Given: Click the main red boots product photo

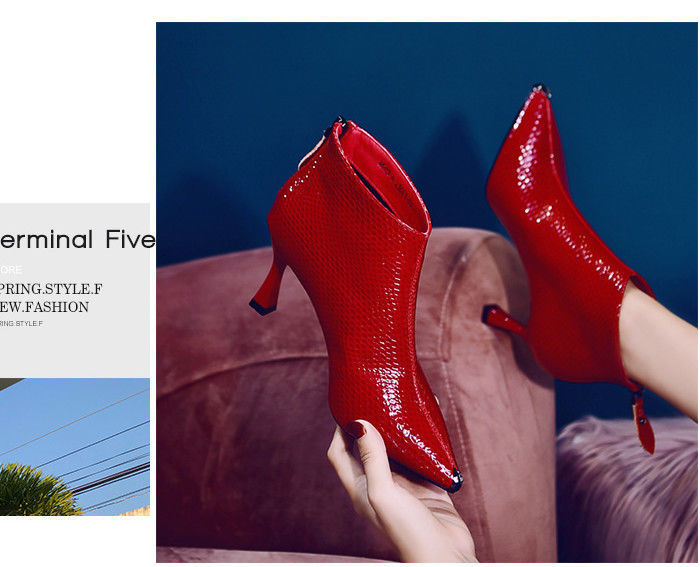Looking at the screenshot, I should tap(426, 292).
